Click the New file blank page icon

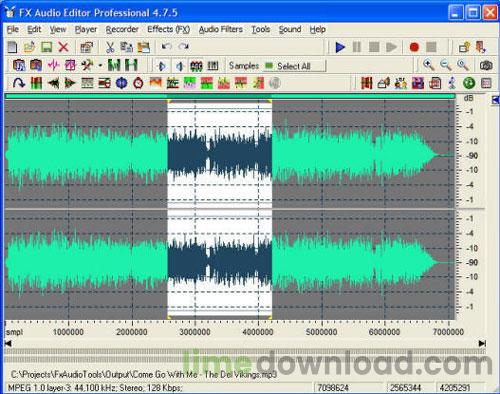[12, 47]
